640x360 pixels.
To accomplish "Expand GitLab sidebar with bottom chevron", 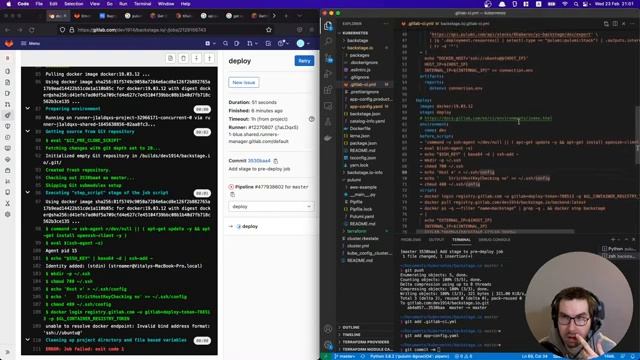I will coord(8,352).
